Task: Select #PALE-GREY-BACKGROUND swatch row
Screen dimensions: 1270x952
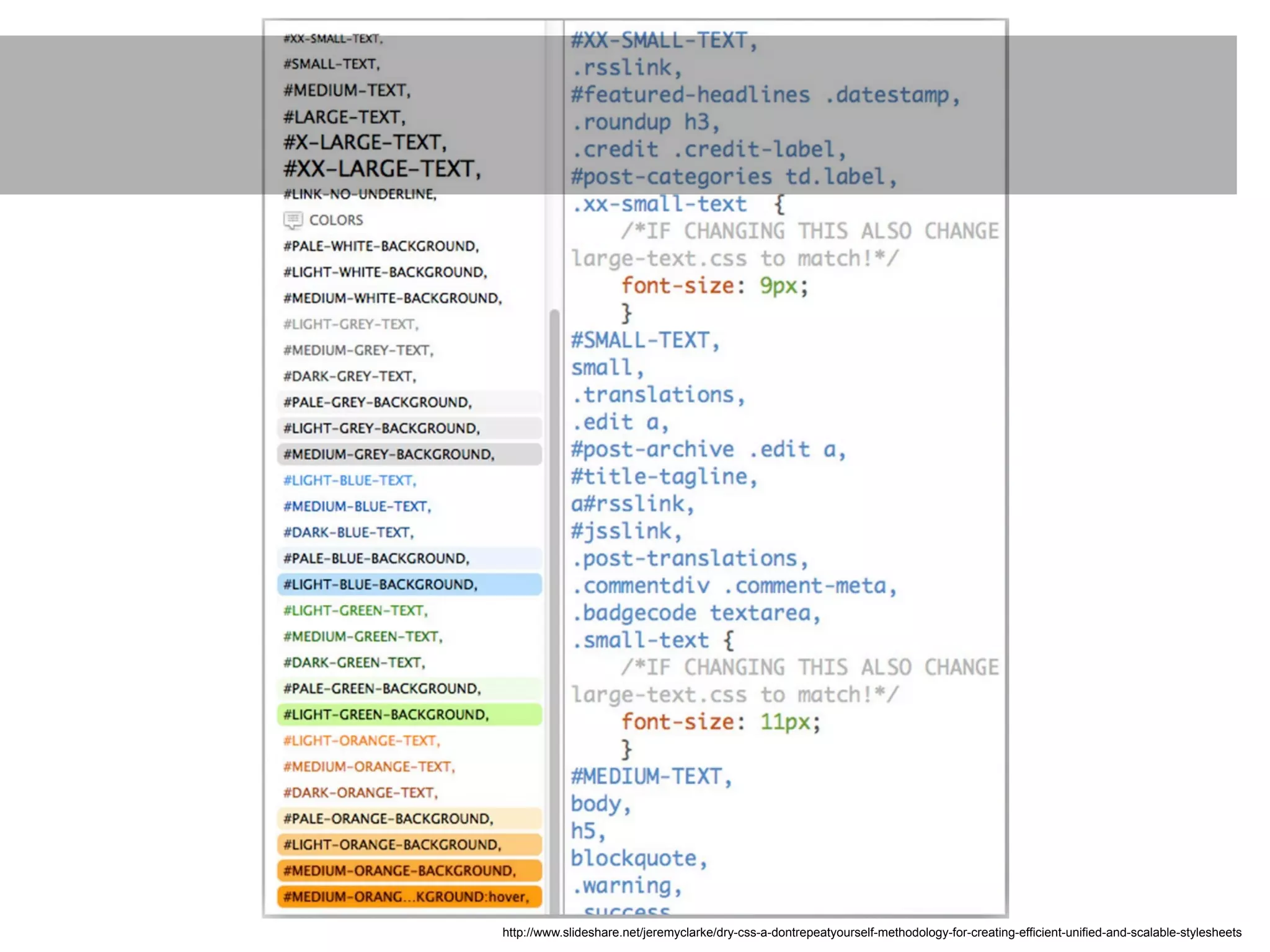Action: click(x=409, y=402)
